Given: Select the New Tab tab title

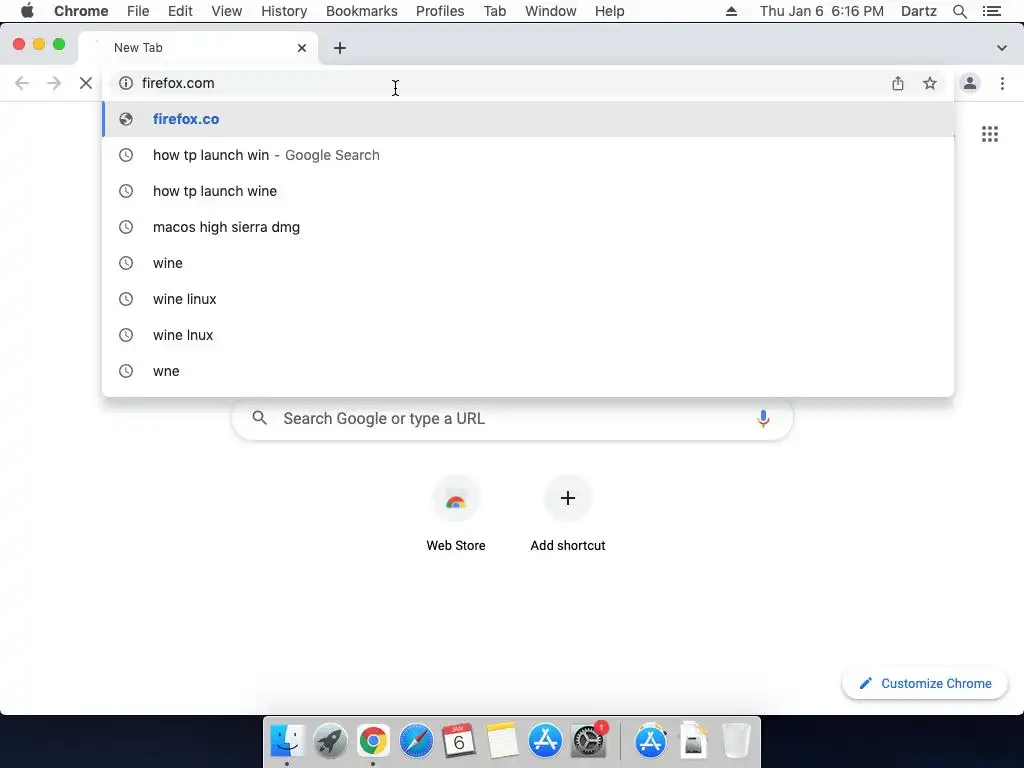Looking at the screenshot, I should tap(138, 48).
